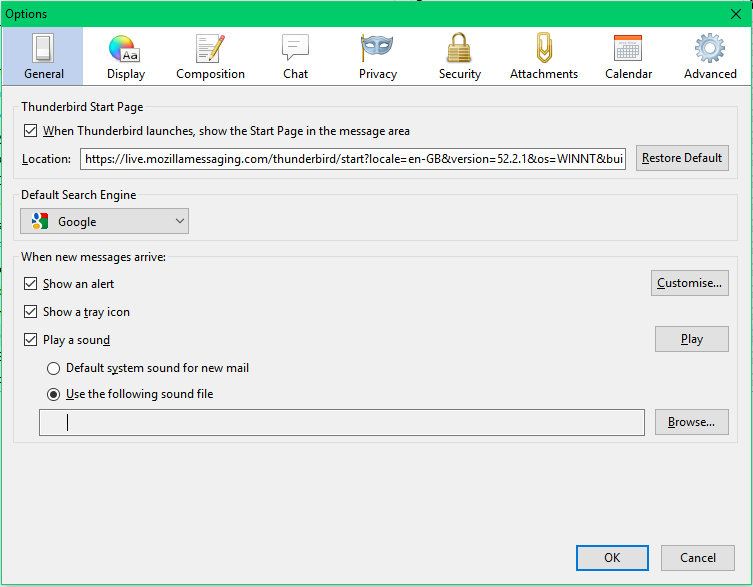Select Use the following sound file
The height and width of the screenshot is (587, 753).
click(53, 394)
